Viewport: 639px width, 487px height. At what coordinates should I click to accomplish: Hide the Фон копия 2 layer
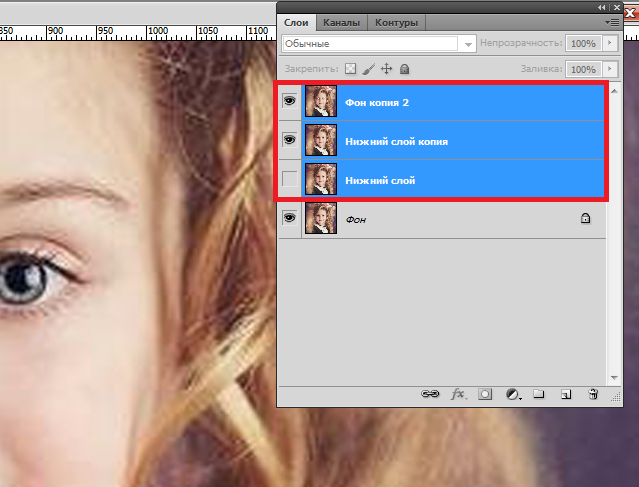[290, 101]
